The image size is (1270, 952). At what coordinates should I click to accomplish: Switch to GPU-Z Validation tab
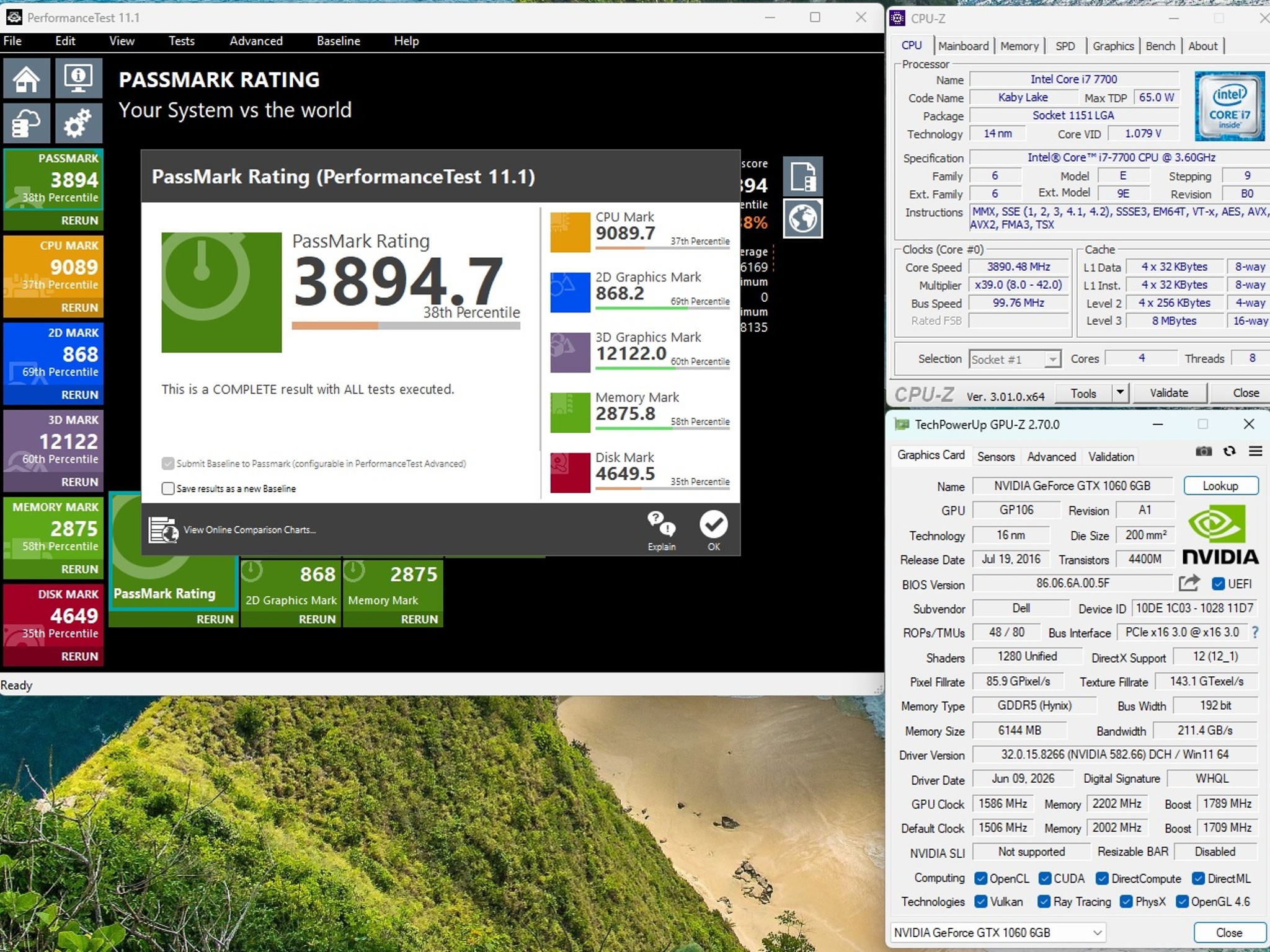tap(1111, 457)
